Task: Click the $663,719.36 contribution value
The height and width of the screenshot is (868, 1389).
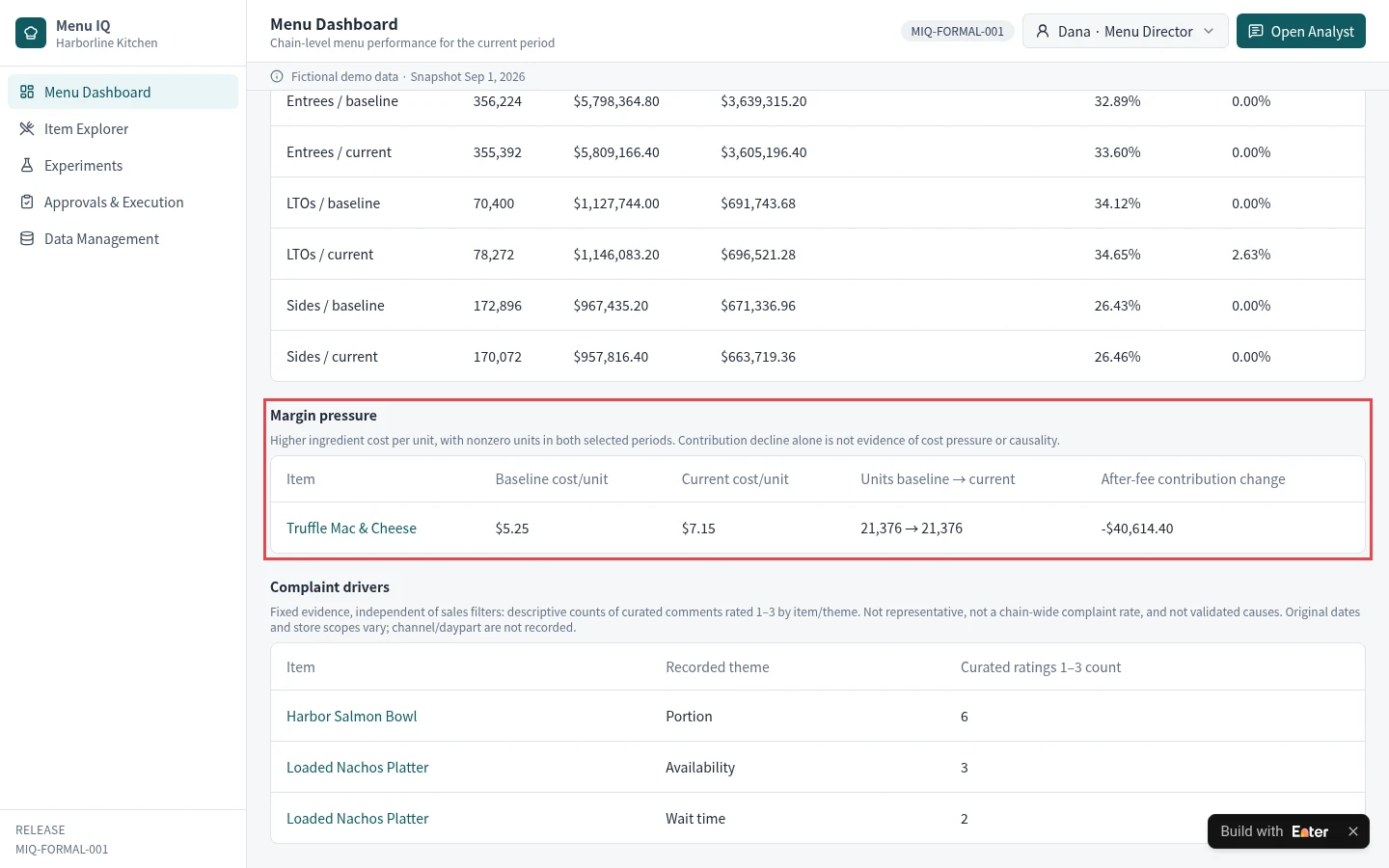Action: [x=758, y=357]
